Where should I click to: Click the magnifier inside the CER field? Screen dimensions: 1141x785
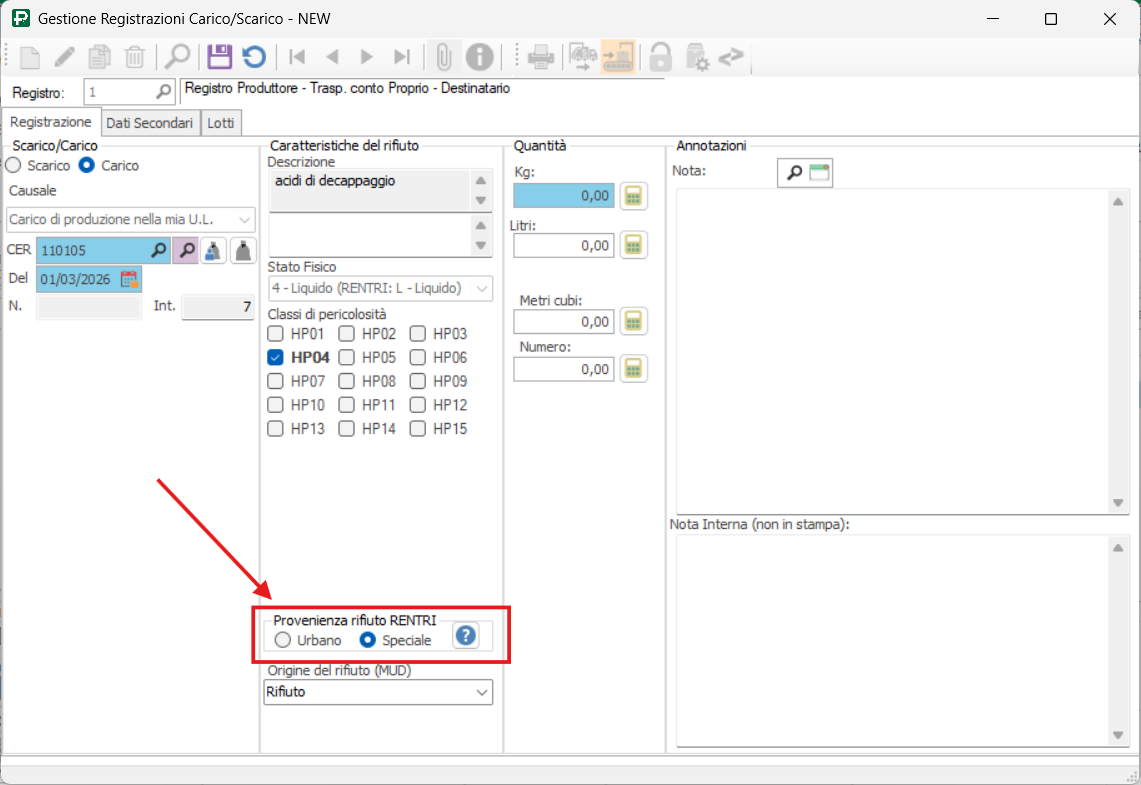(158, 250)
